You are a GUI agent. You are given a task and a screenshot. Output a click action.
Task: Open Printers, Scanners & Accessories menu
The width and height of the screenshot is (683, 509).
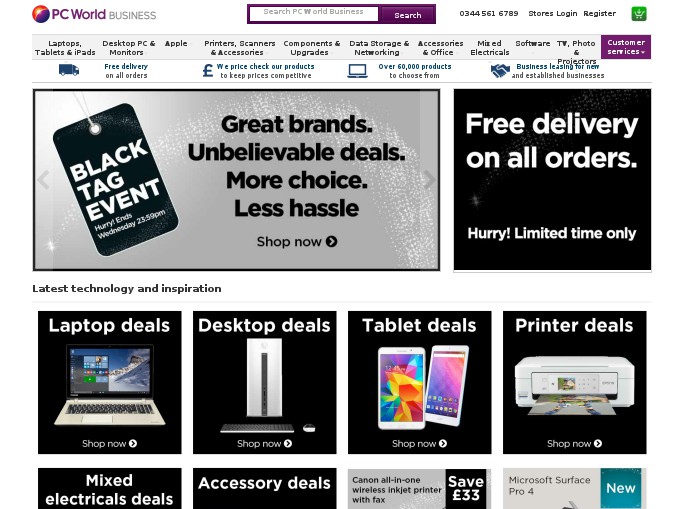[240, 47]
